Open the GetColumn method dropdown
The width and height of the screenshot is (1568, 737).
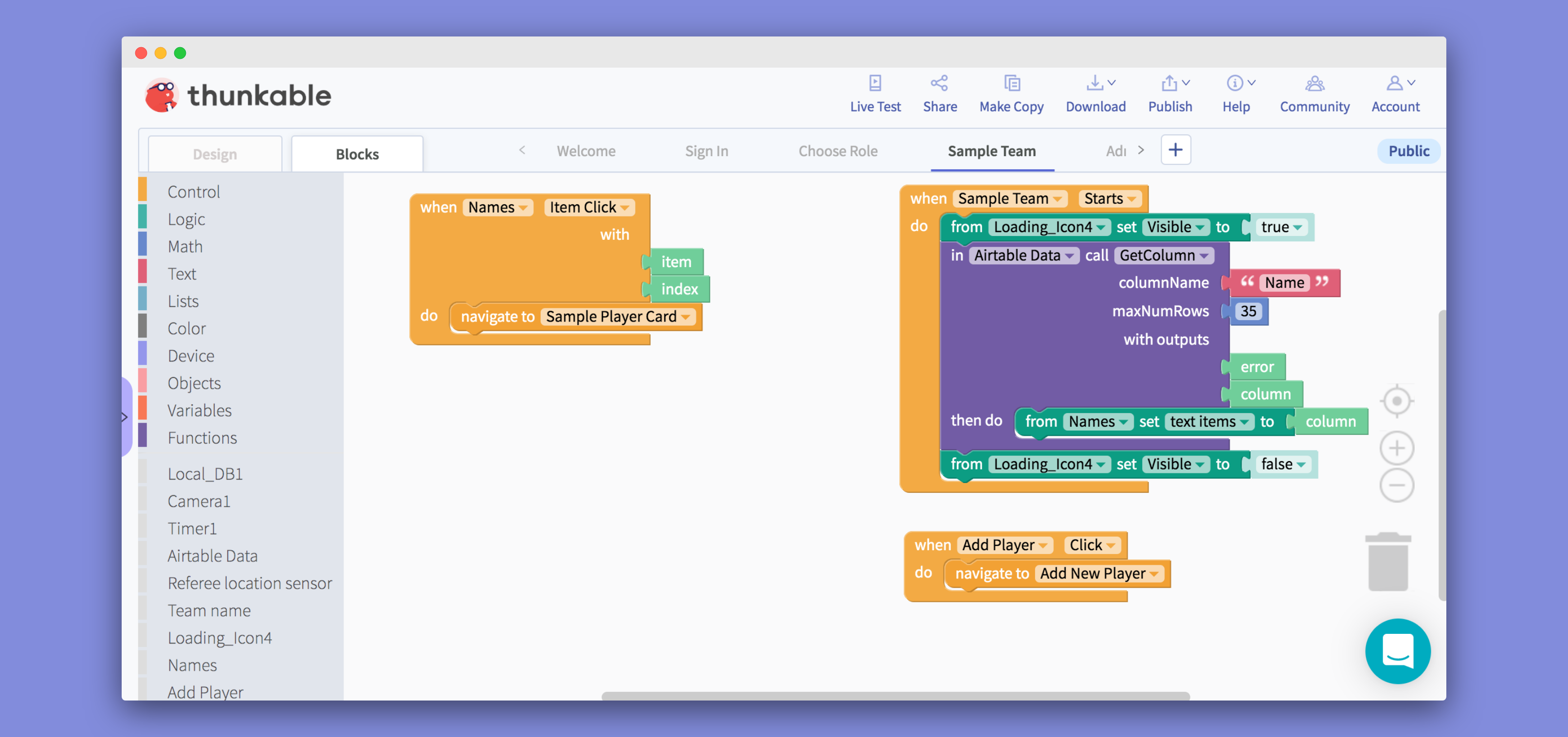(1163, 255)
